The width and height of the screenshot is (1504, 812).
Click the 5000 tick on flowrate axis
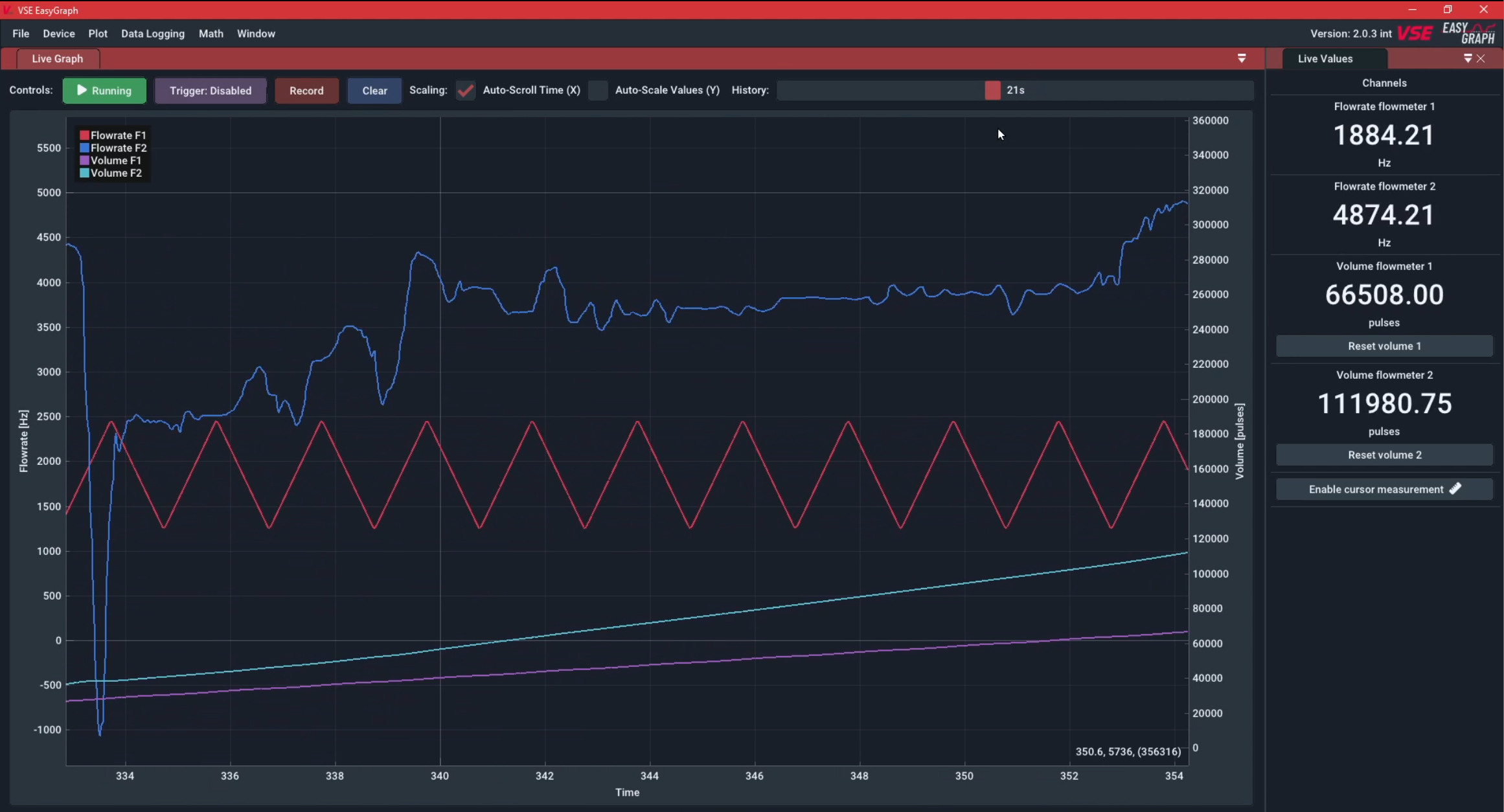click(x=49, y=192)
